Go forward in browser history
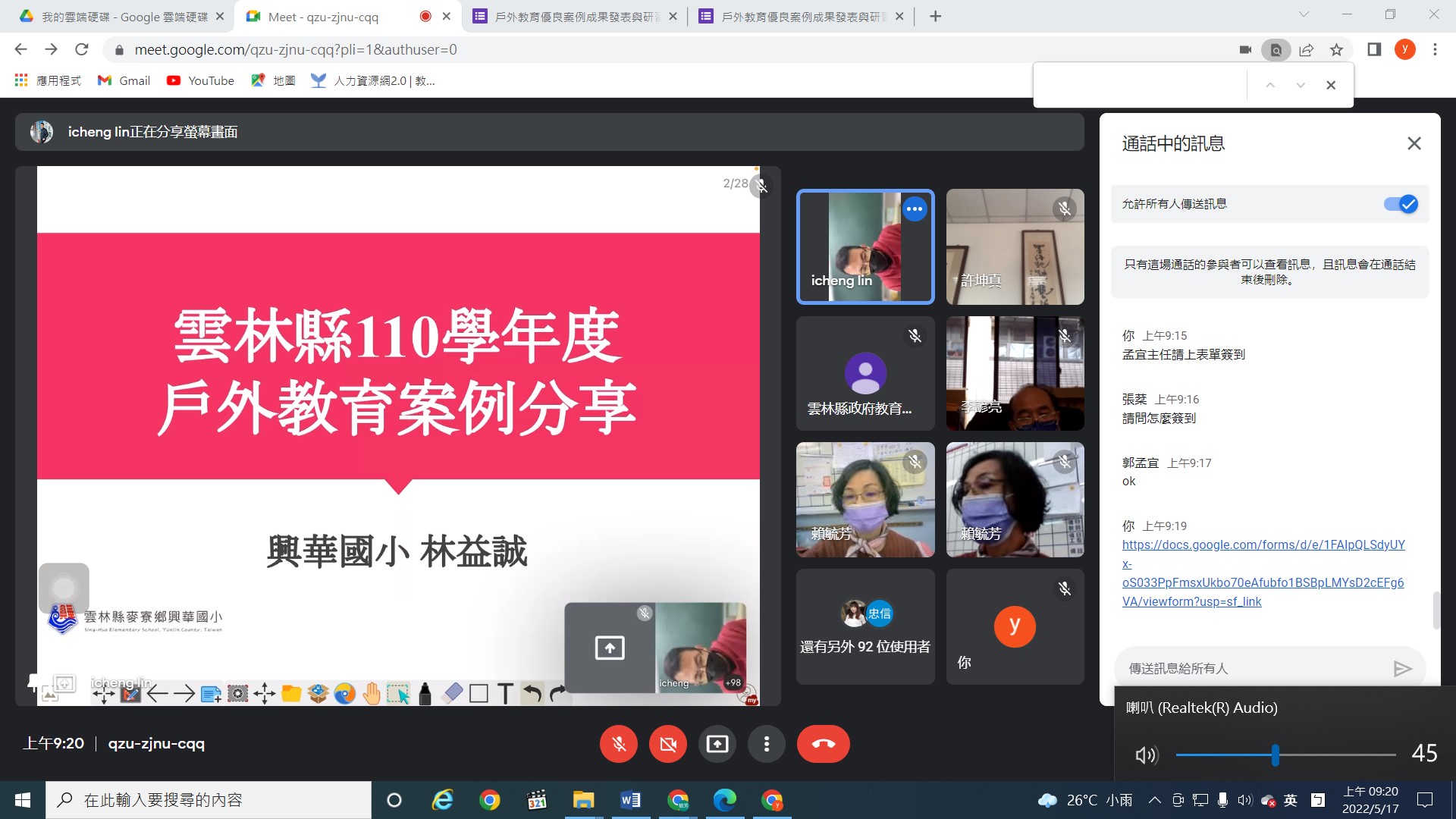Screen dimensions: 1456x819 [x=51, y=49]
